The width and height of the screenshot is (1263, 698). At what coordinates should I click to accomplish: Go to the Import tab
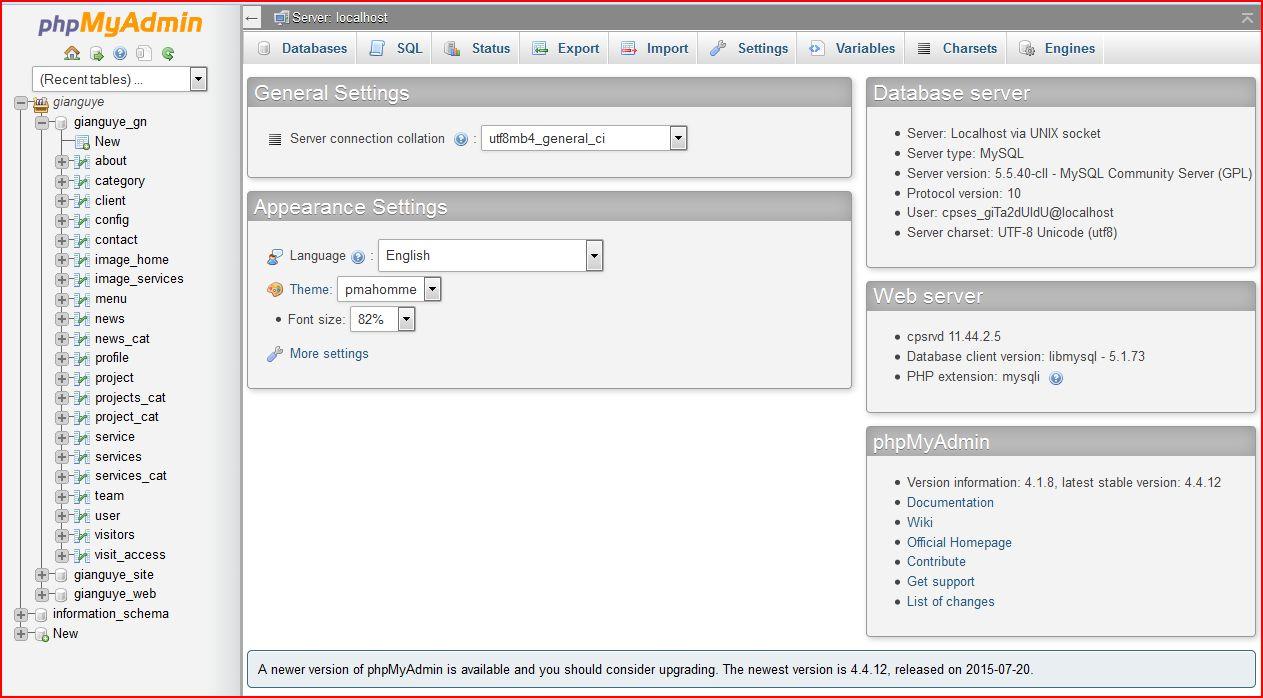pos(654,48)
